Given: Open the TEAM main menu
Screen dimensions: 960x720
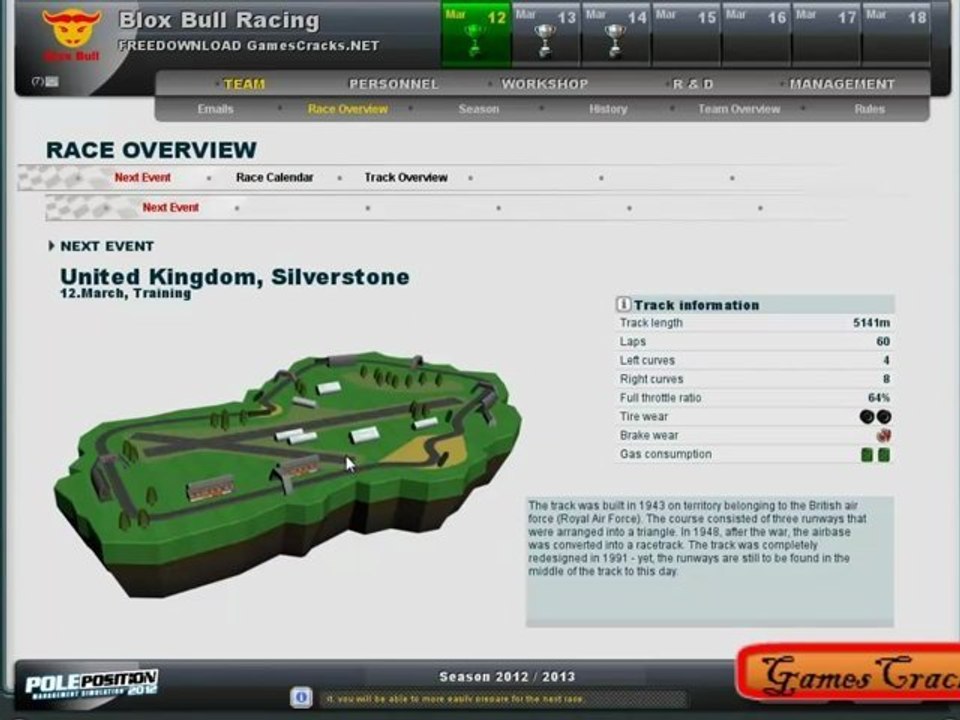Looking at the screenshot, I should pos(244,84).
